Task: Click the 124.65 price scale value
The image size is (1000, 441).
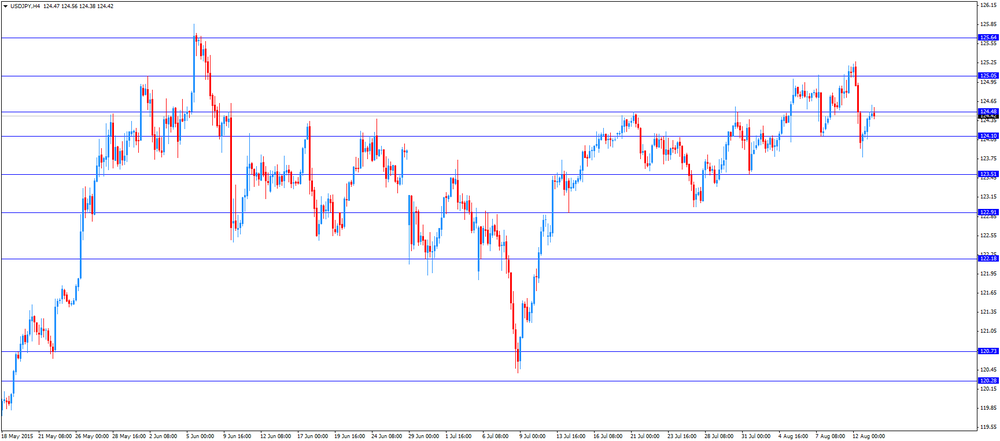Action: 989,101
